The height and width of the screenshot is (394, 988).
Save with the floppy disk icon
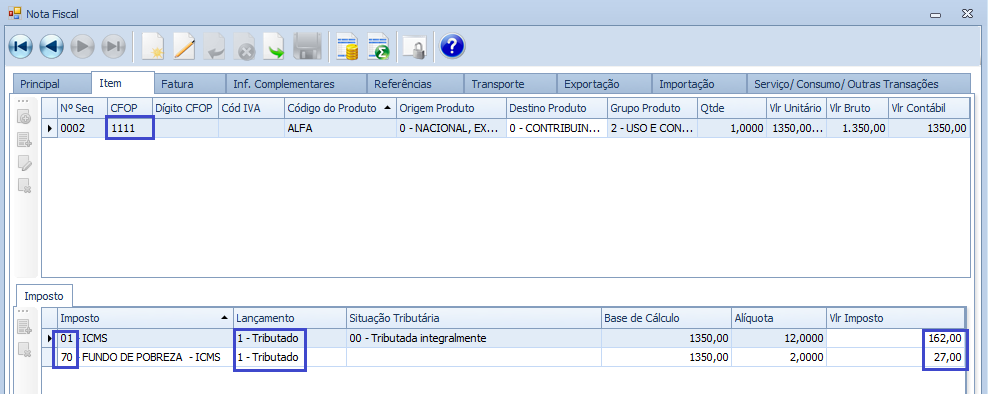pyautogui.click(x=308, y=47)
